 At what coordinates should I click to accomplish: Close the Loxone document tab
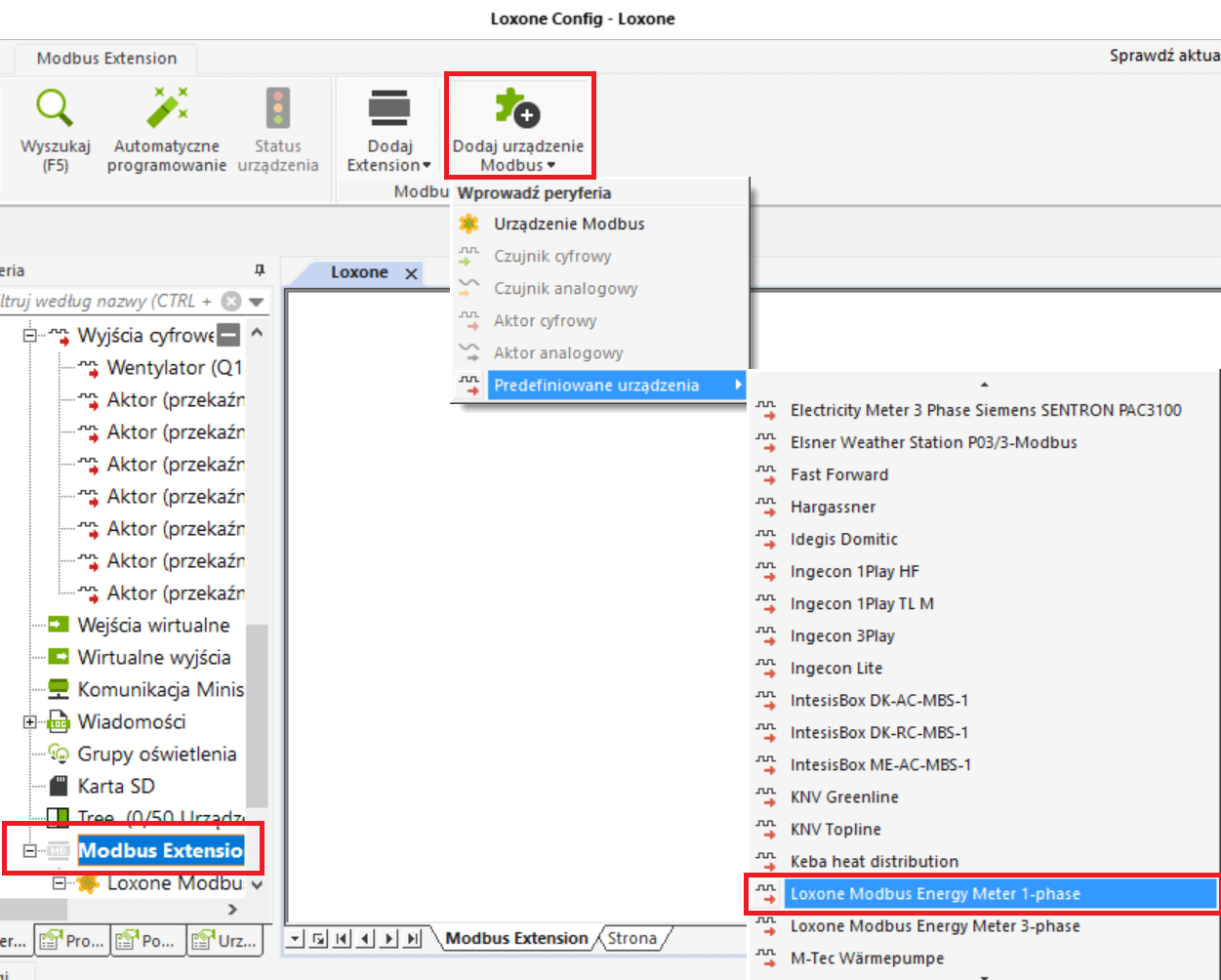point(412,273)
